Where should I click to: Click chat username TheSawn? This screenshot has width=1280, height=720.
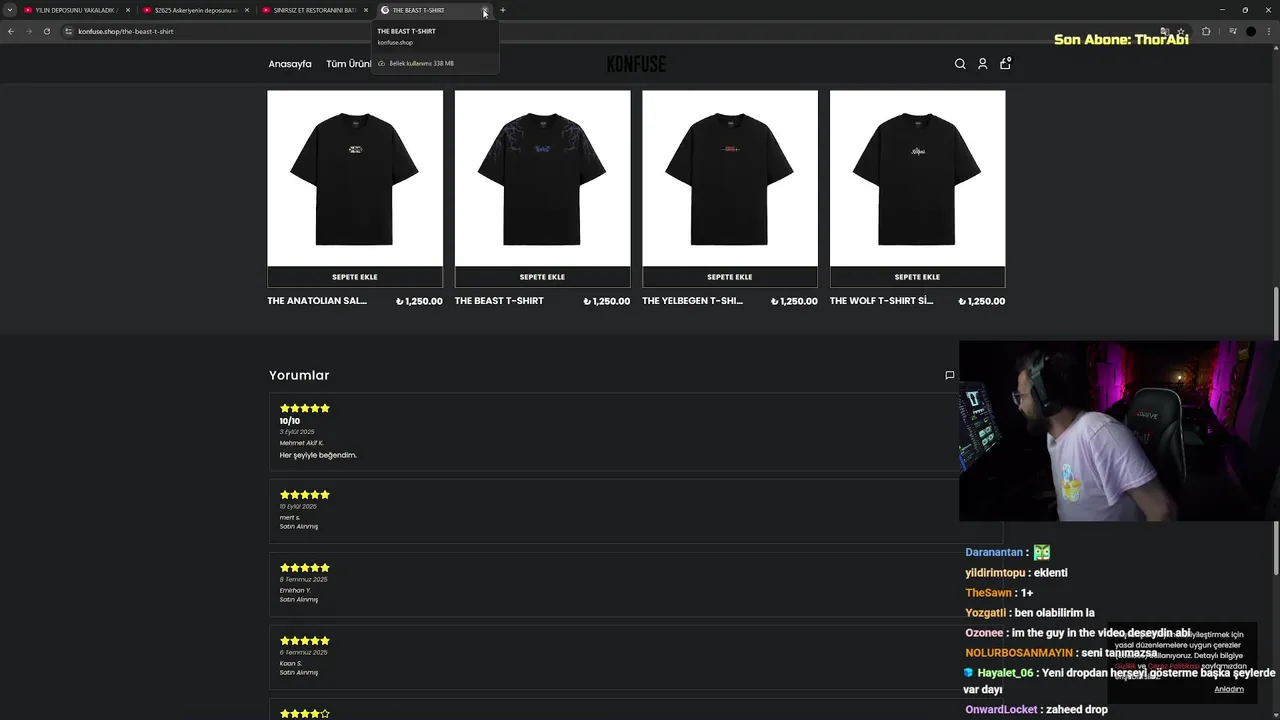point(989,593)
